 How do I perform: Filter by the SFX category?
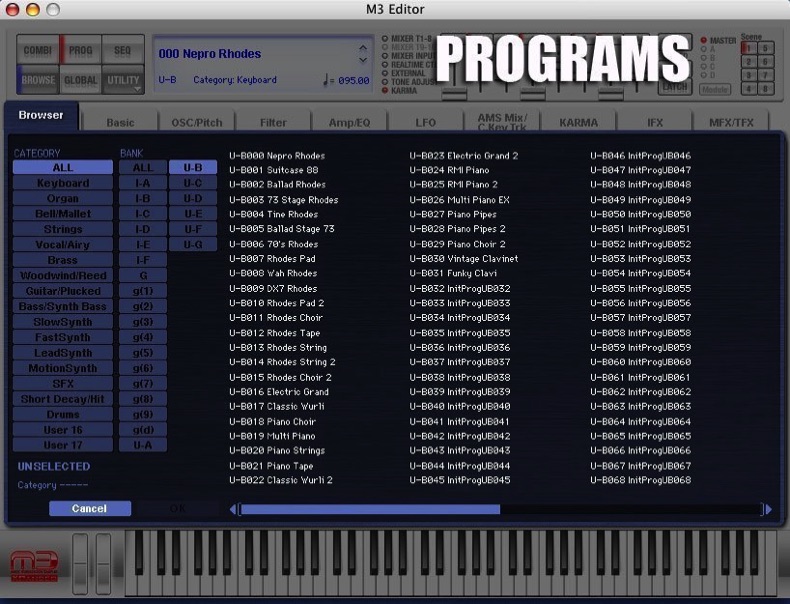pyautogui.click(x=63, y=384)
